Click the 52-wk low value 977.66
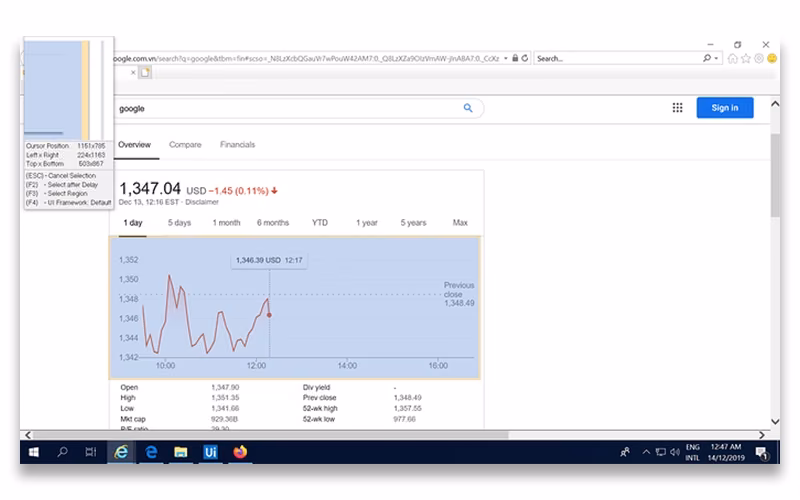800x500 pixels. (404, 419)
